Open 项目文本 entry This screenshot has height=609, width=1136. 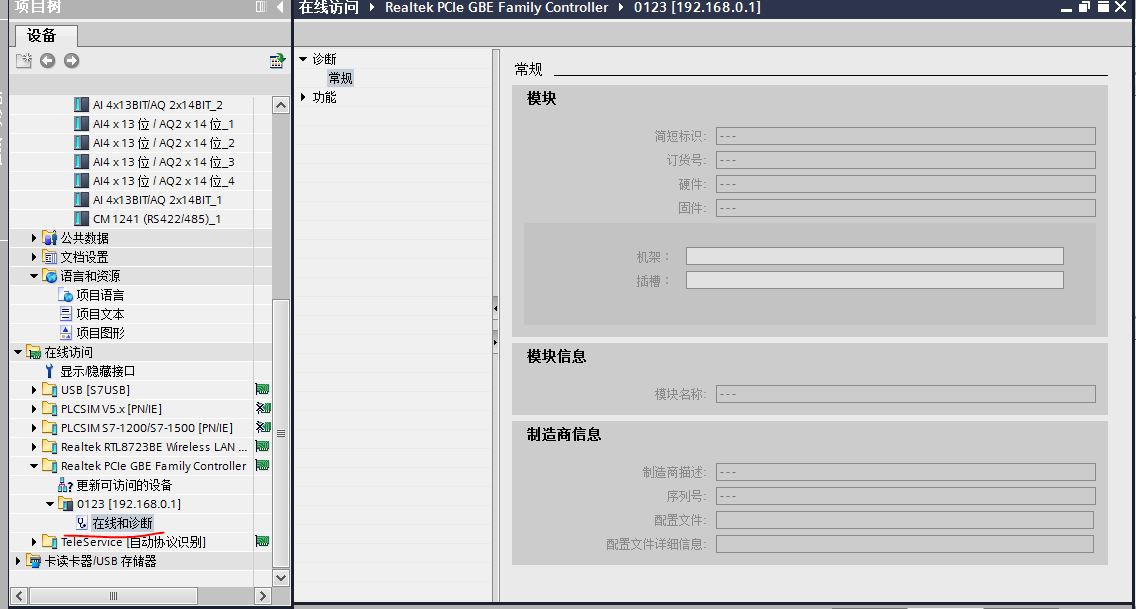(x=100, y=314)
